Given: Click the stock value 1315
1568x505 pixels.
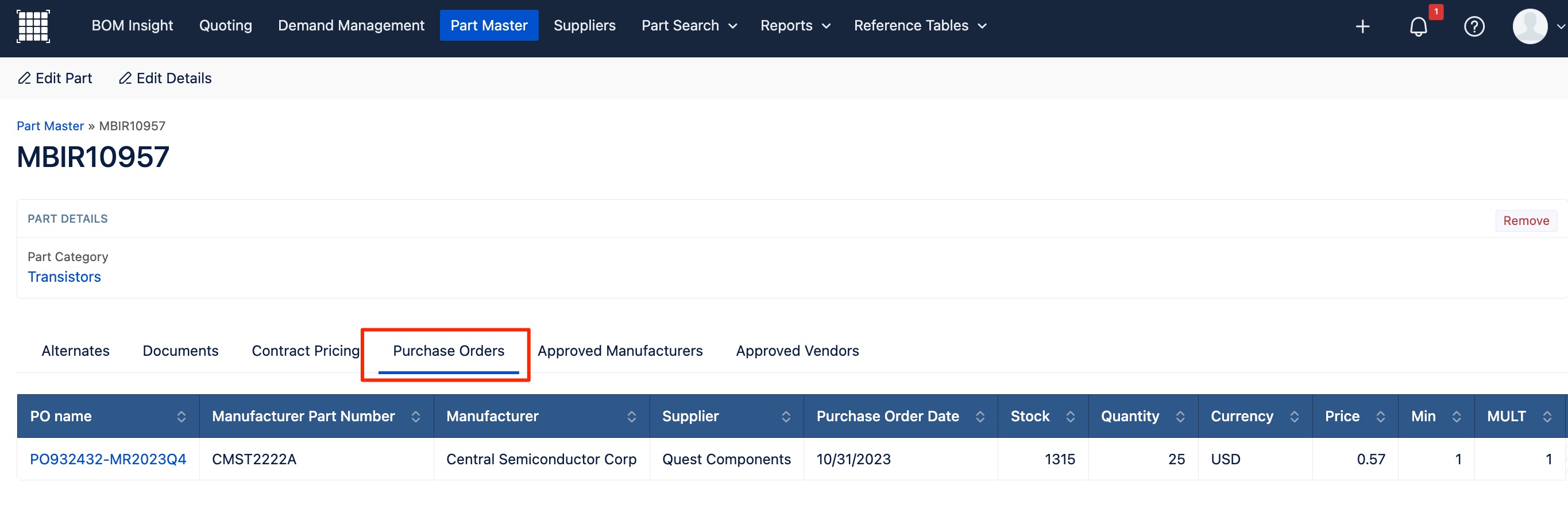Looking at the screenshot, I should coord(1059,459).
